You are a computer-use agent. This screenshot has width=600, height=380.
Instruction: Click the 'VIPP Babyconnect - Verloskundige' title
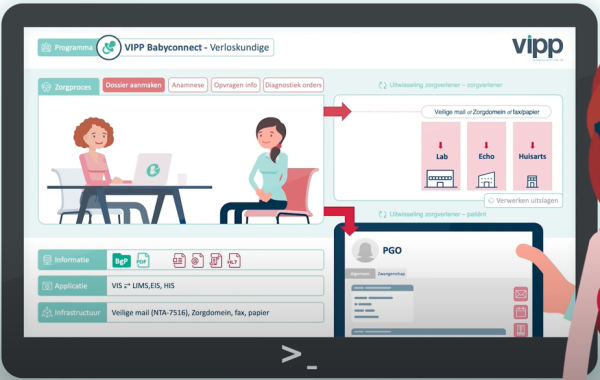pos(197,47)
